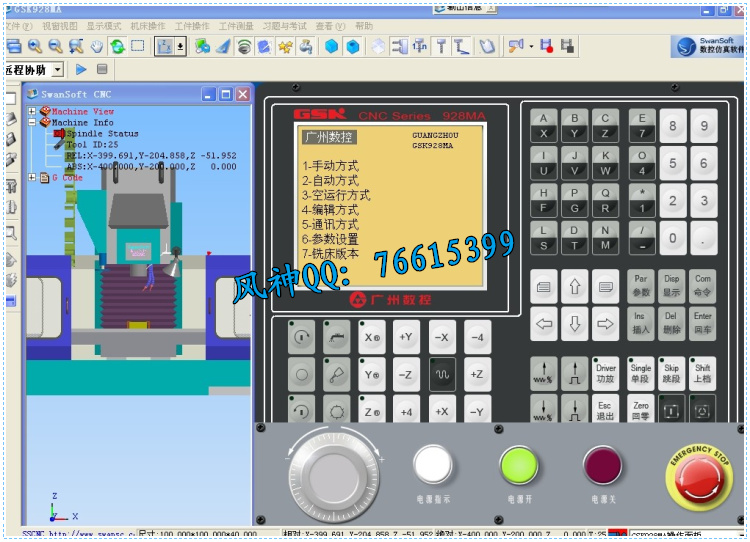Click the Ins 插入 key
This screenshot has width=750, height=542.
pos(640,324)
